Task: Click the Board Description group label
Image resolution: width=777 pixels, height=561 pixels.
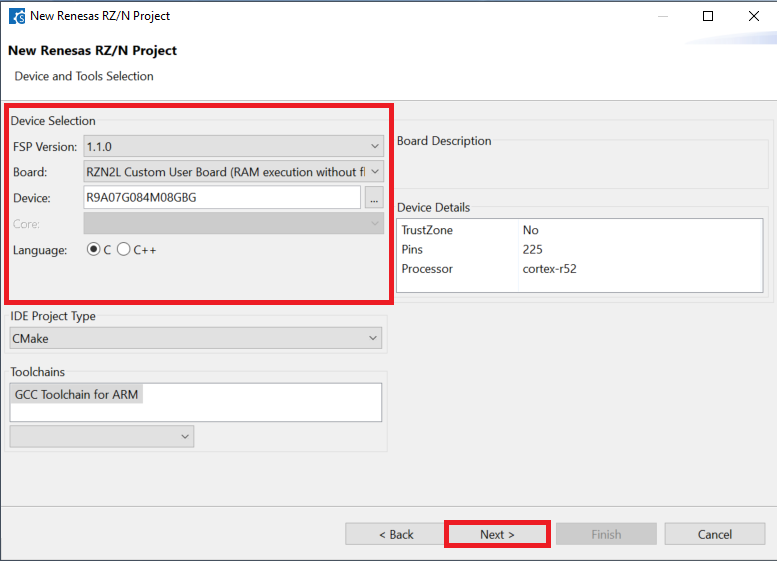Action: (444, 141)
